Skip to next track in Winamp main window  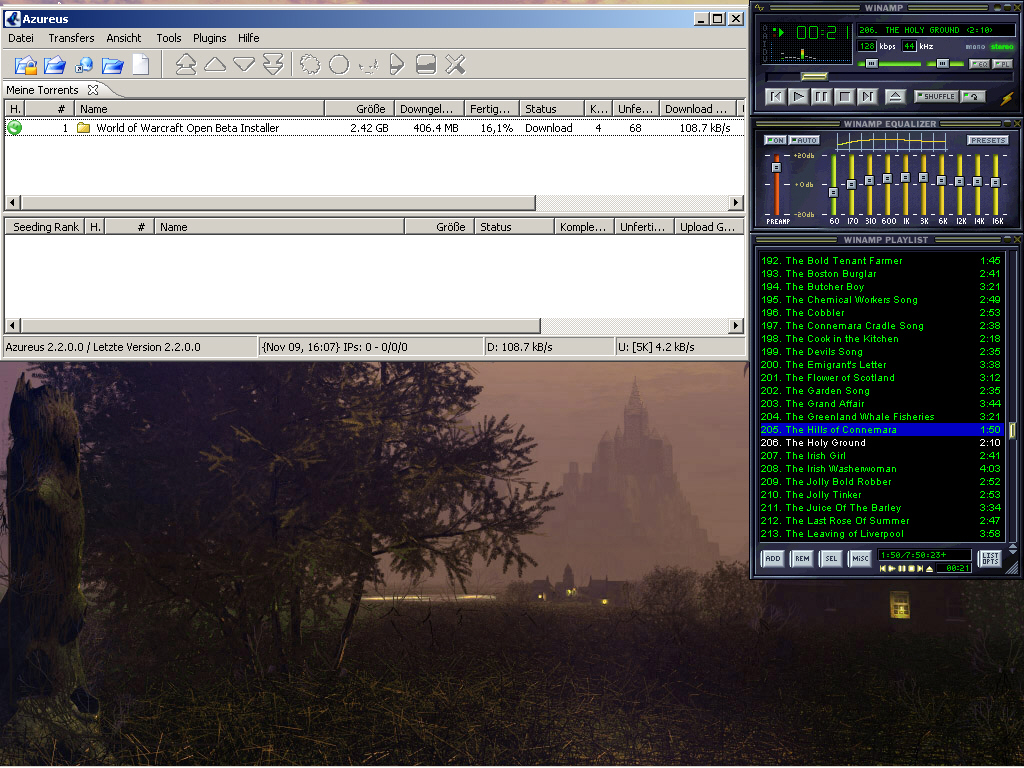[867, 97]
